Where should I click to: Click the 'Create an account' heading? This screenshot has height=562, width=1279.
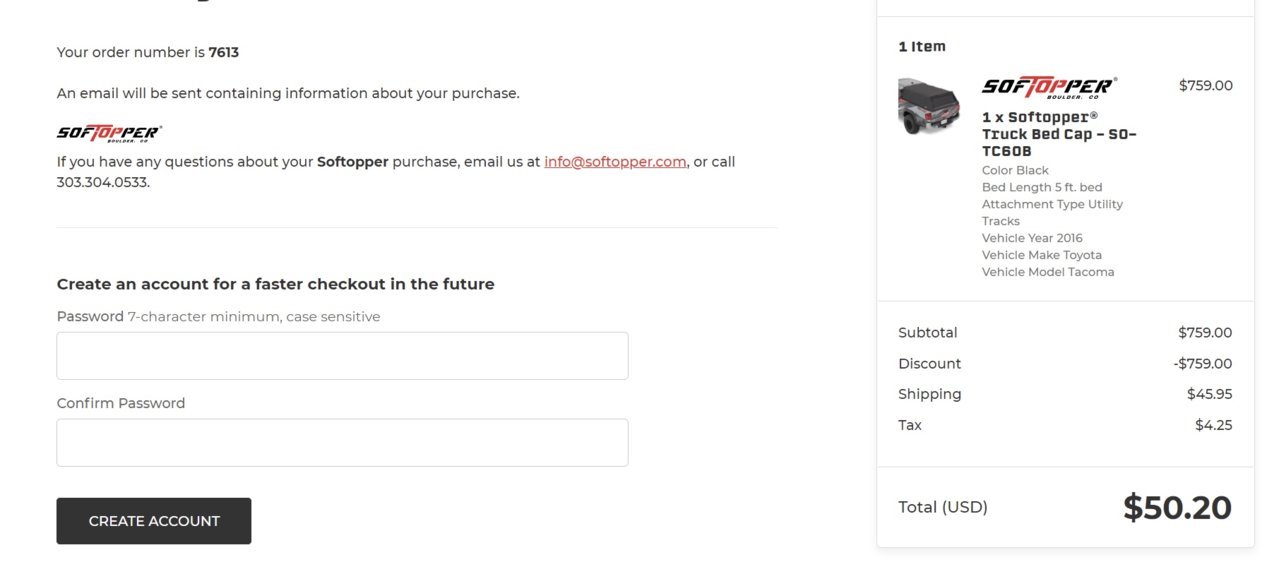[x=276, y=284]
